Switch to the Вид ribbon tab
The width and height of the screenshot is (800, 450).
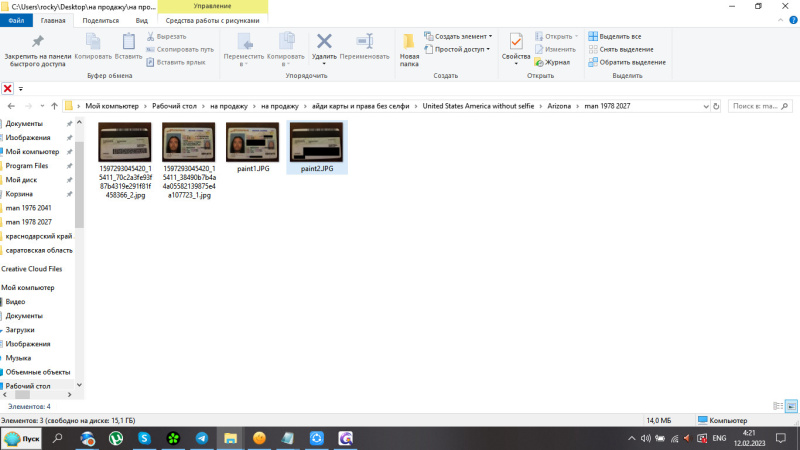142,20
